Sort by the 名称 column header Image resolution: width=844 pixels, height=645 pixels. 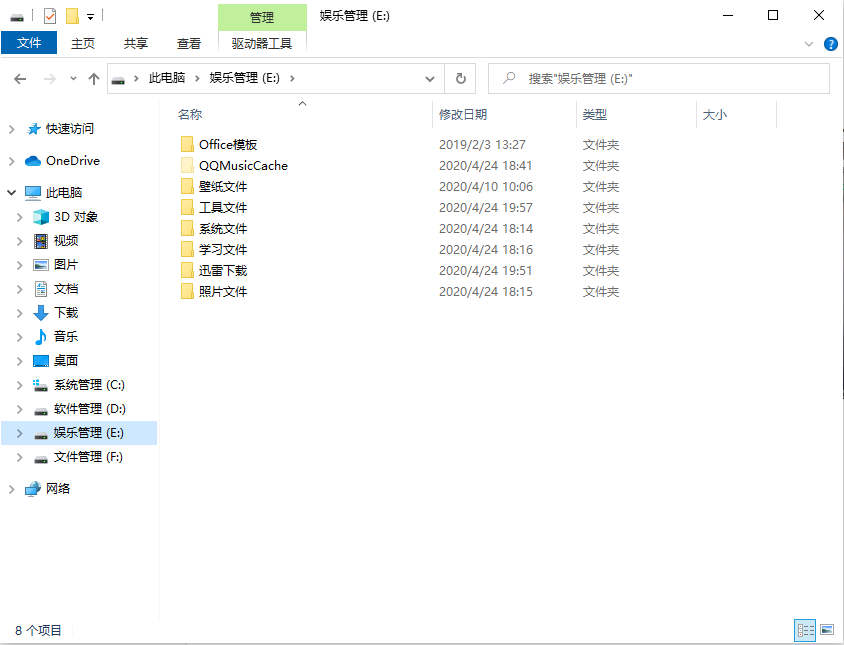[x=190, y=115]
